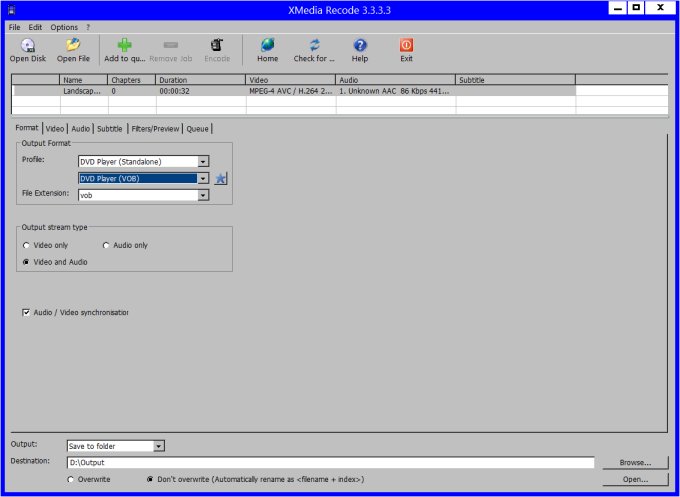Click the Destination path input field

pyautogui.click(x=330, y=463)
